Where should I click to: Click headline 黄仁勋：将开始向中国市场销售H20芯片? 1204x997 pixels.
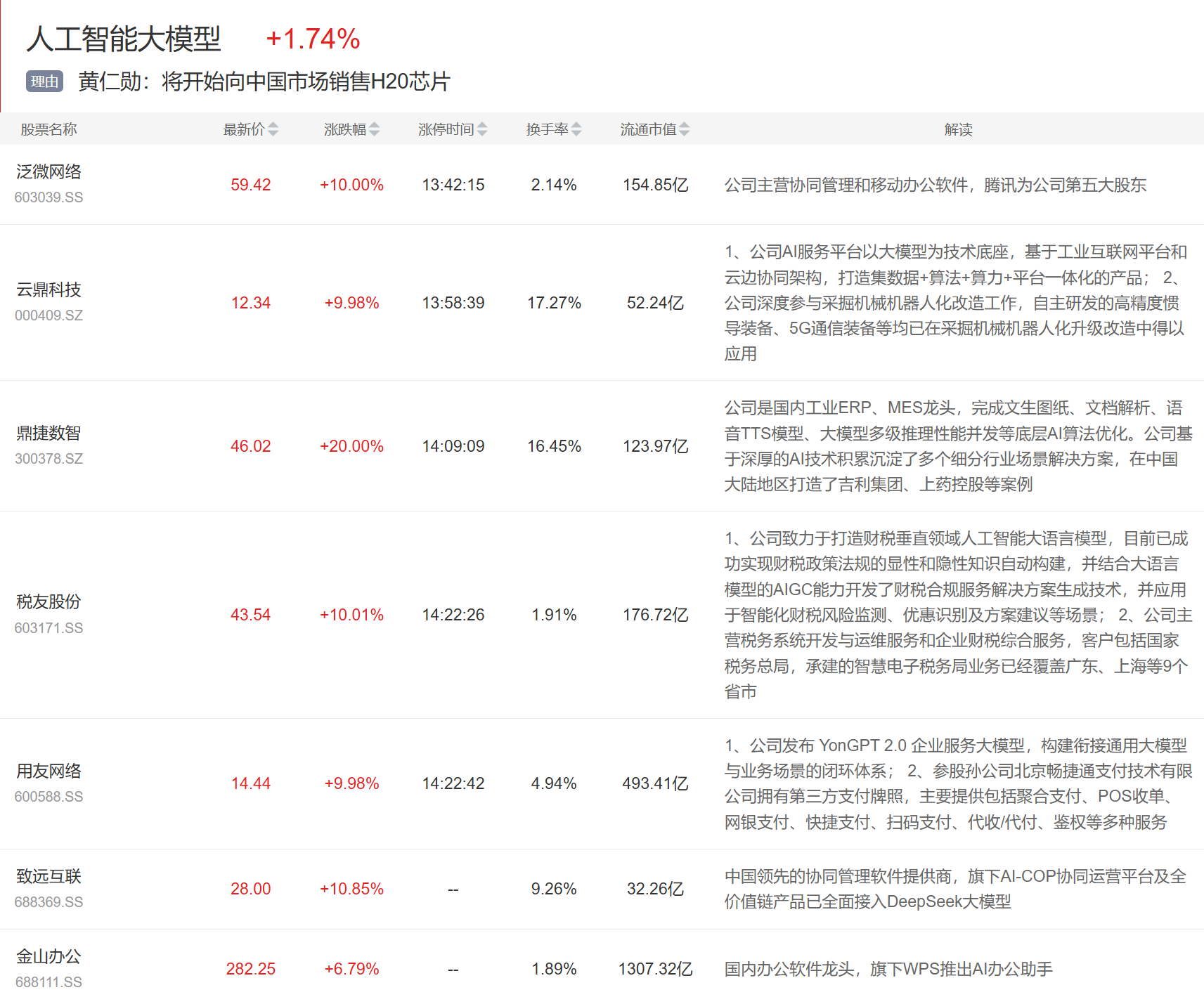click(264, 82)
